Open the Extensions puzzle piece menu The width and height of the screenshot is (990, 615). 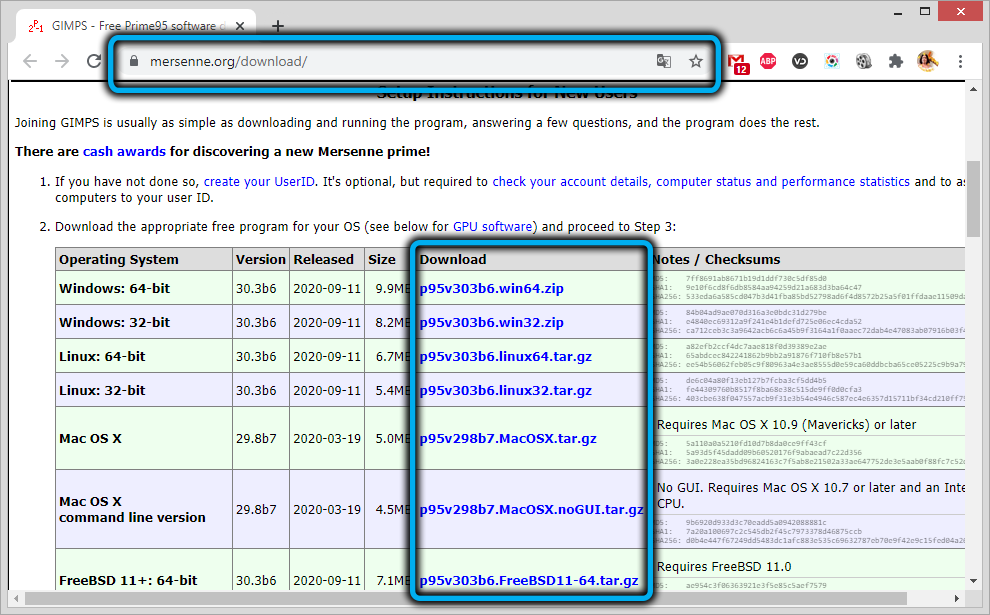tap(895, 62)
